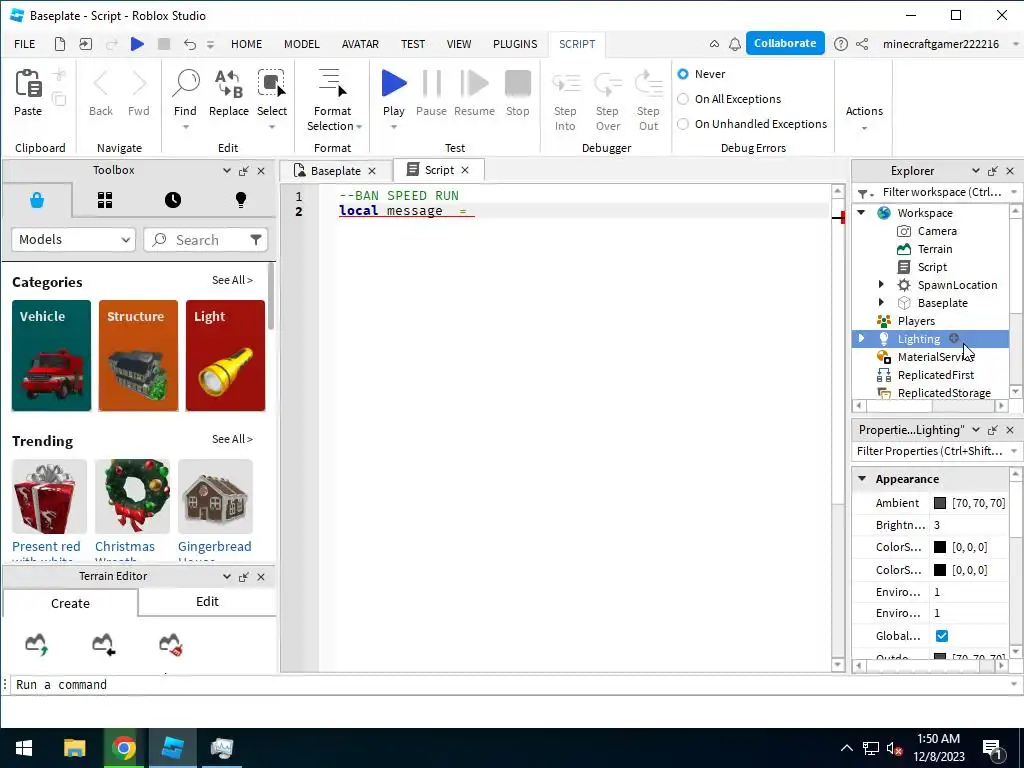Select the terrain Clear tool icon

(170, 644)
